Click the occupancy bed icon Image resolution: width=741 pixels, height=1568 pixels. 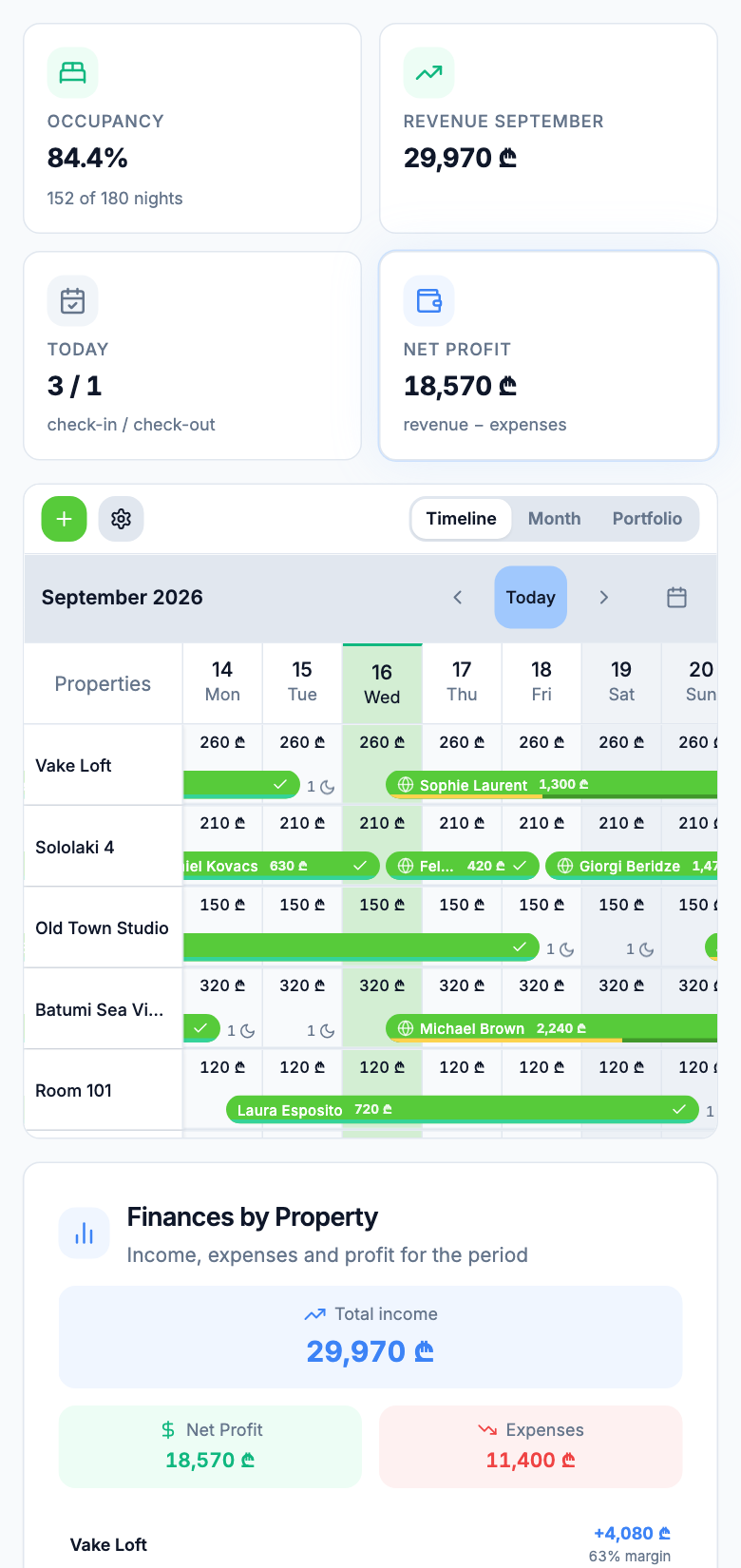coord(73,72)
